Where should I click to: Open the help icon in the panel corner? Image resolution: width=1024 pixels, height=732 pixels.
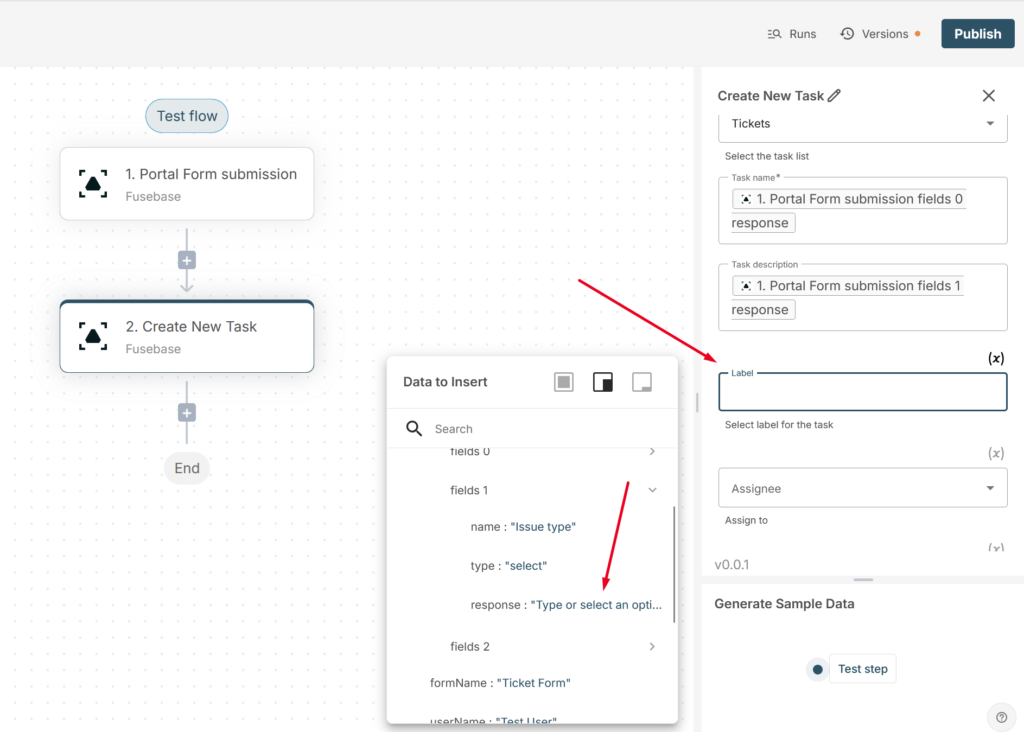click(1001, 718)
